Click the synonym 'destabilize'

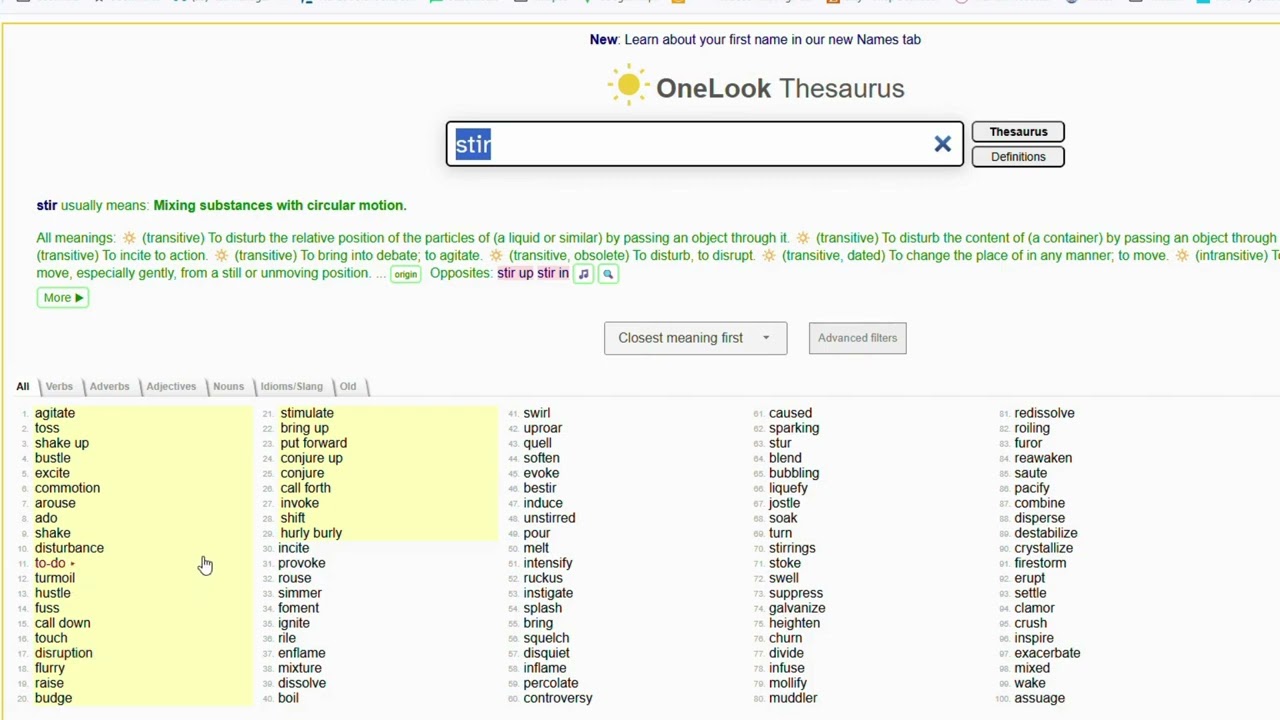[1046, 533]
